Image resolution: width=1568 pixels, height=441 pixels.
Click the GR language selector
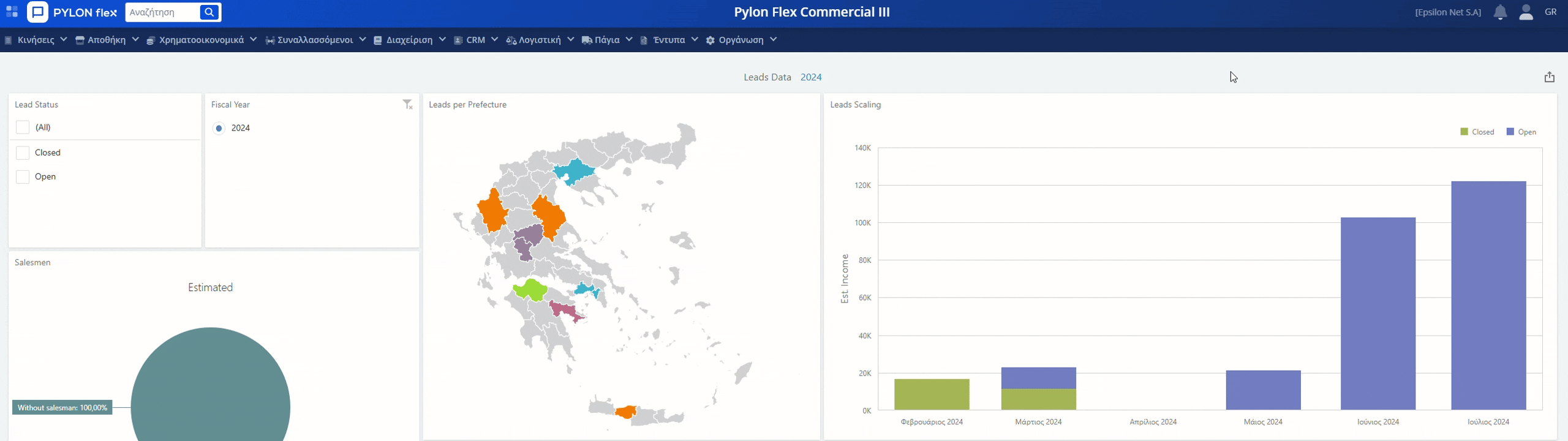[1551, 12]
